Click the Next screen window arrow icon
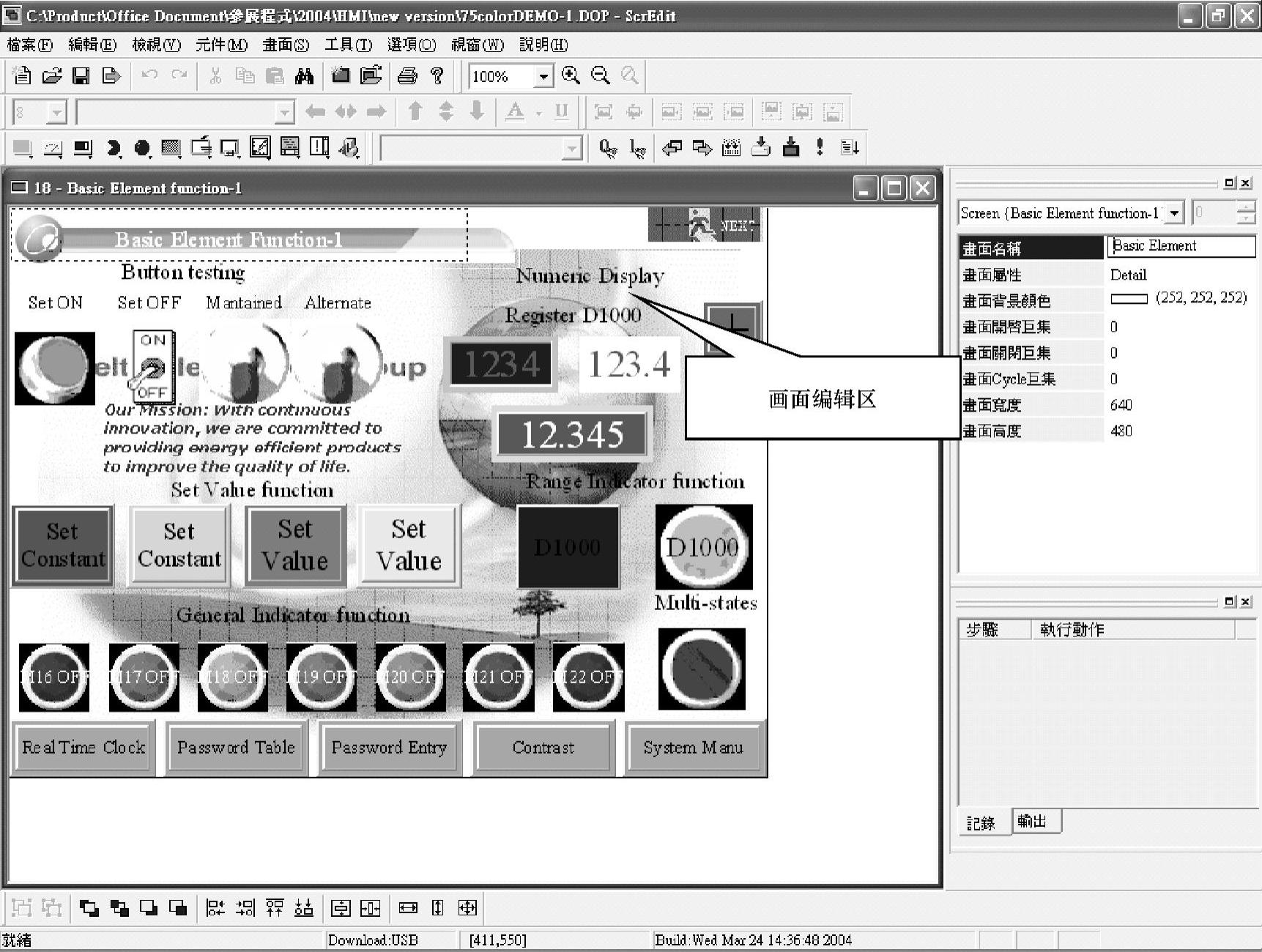The width and height of the screenshot is (1262, 952). pyautogui.click(x=702, y=149)
